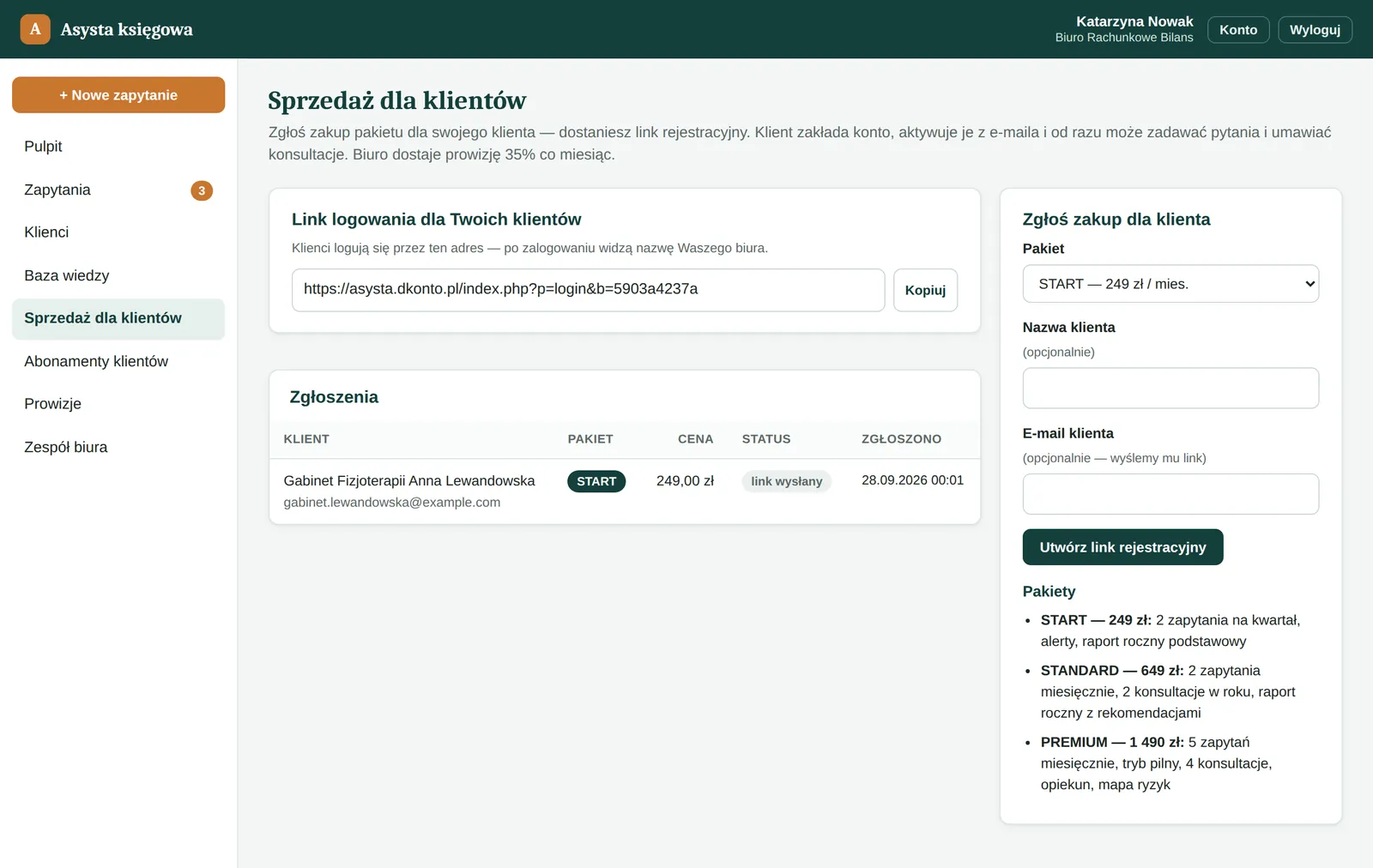
Task: Click the 249,00 zł price cell
Action: pos(685,481)
